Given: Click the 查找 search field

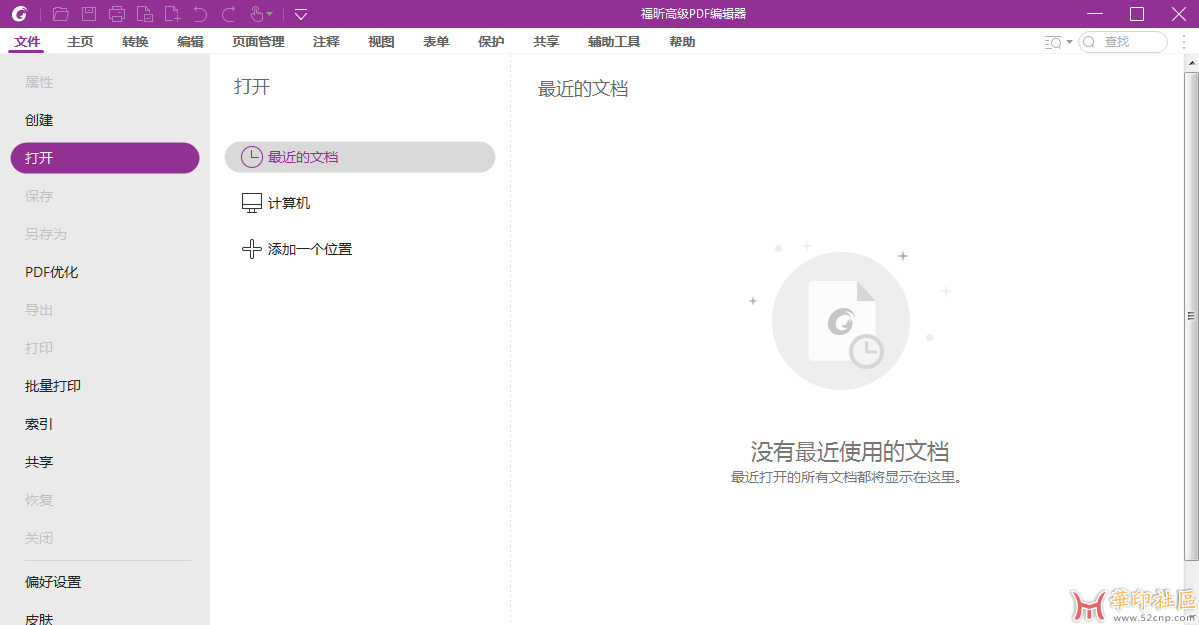Looking at the screenshot, I should pyautogui.click(x=1123, y=42).
